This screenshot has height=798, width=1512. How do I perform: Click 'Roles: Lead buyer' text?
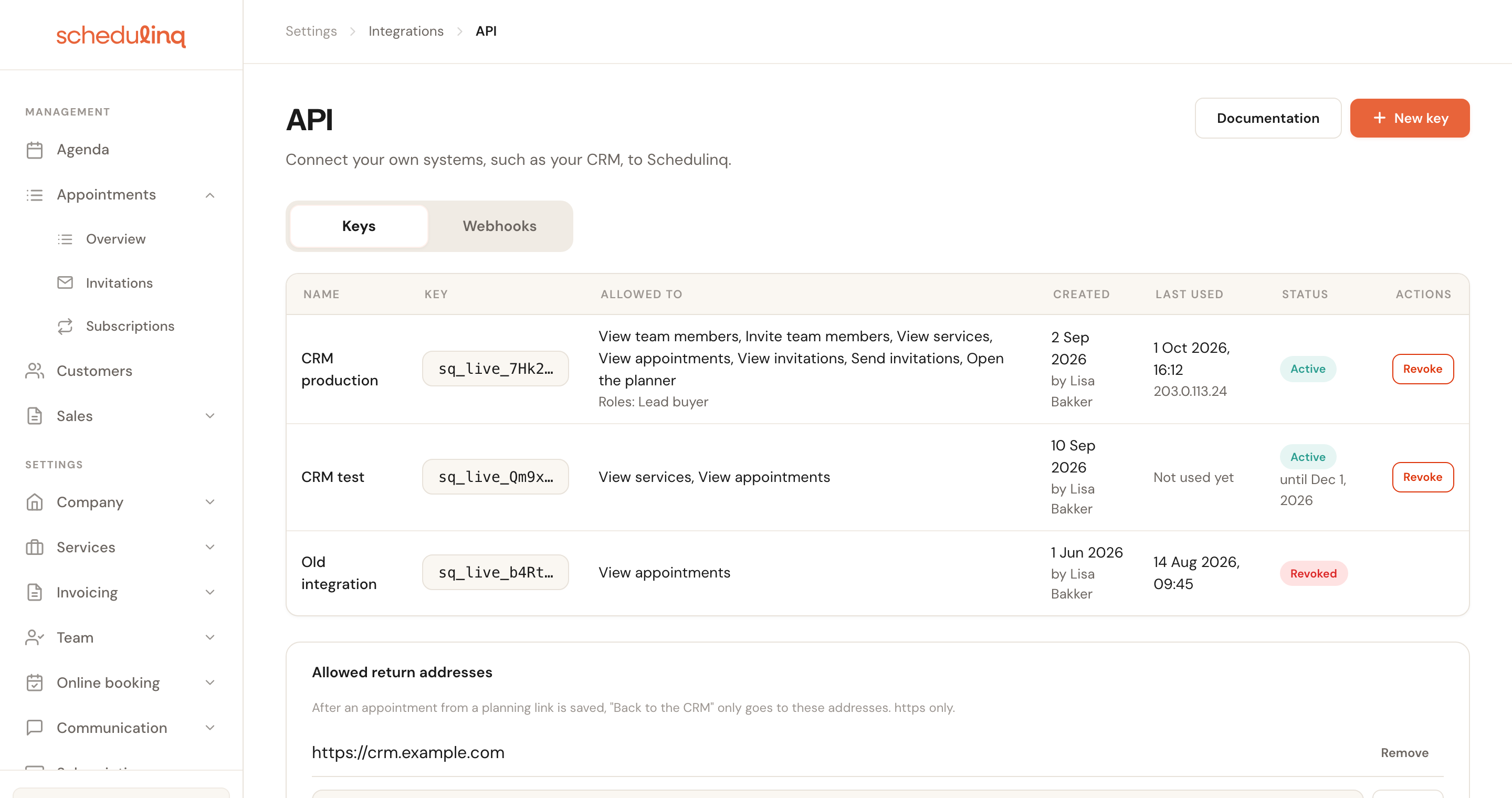click(x=653, y=402)
